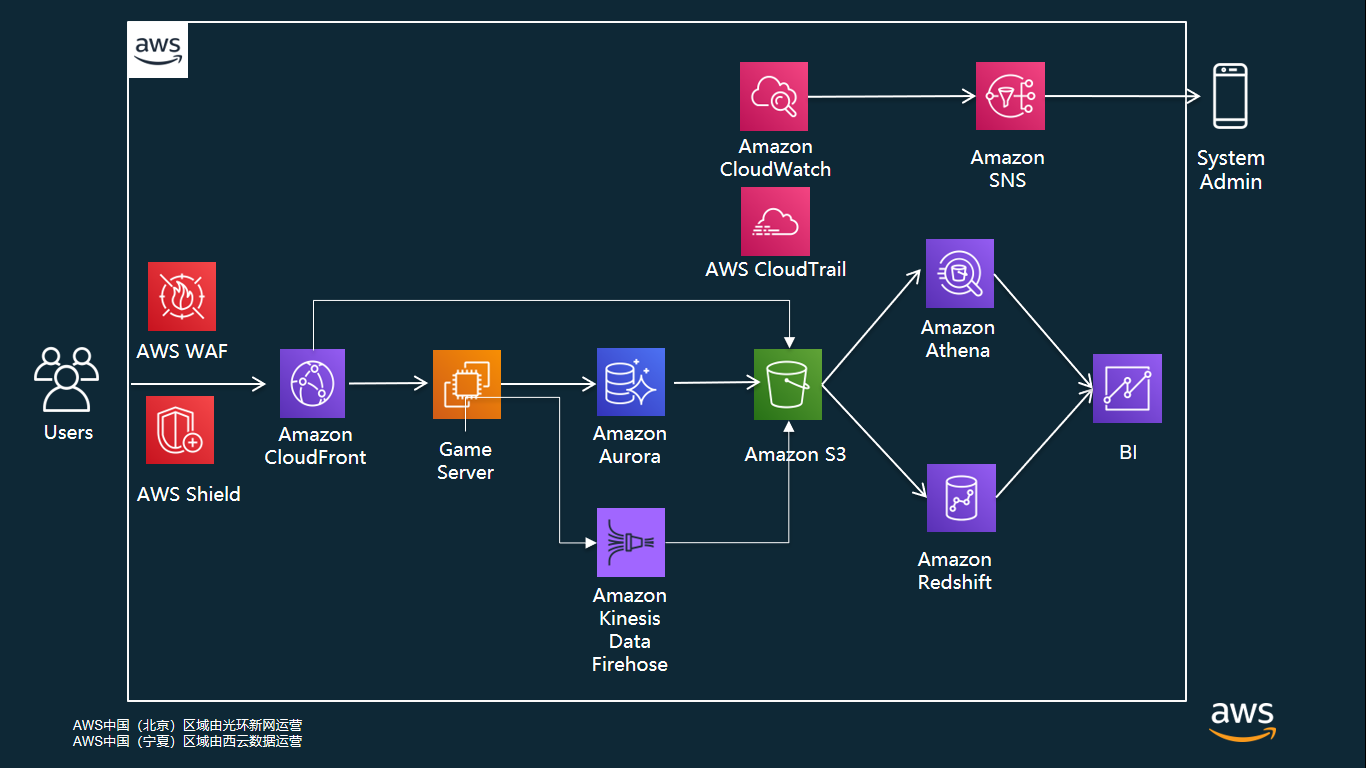Click the System Admin phone icon
This screenshot has width=1366, height=768.
tap(1230, 96)
